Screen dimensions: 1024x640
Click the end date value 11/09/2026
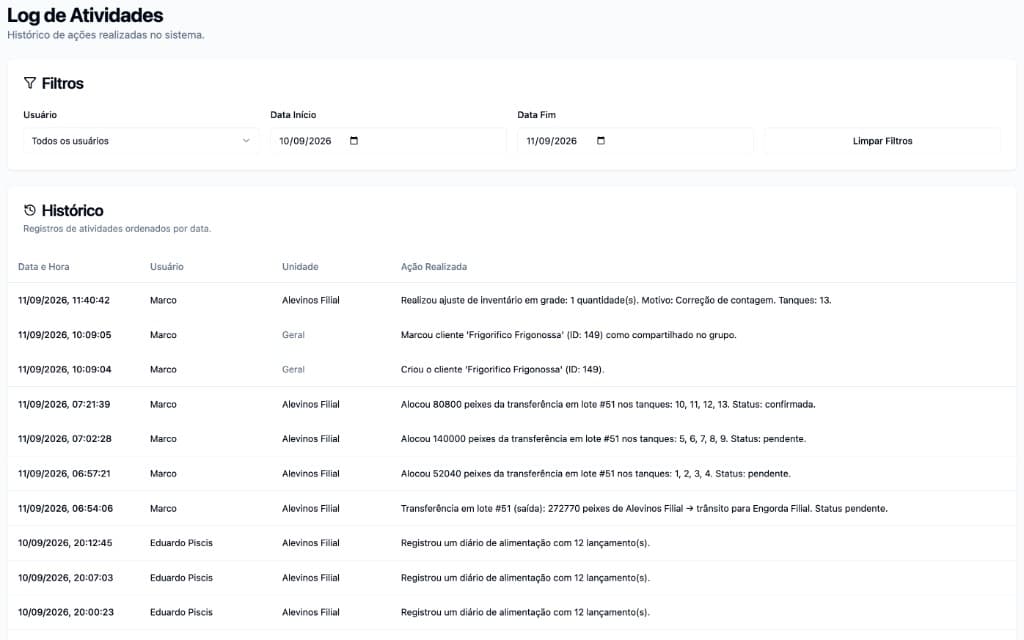552,140
